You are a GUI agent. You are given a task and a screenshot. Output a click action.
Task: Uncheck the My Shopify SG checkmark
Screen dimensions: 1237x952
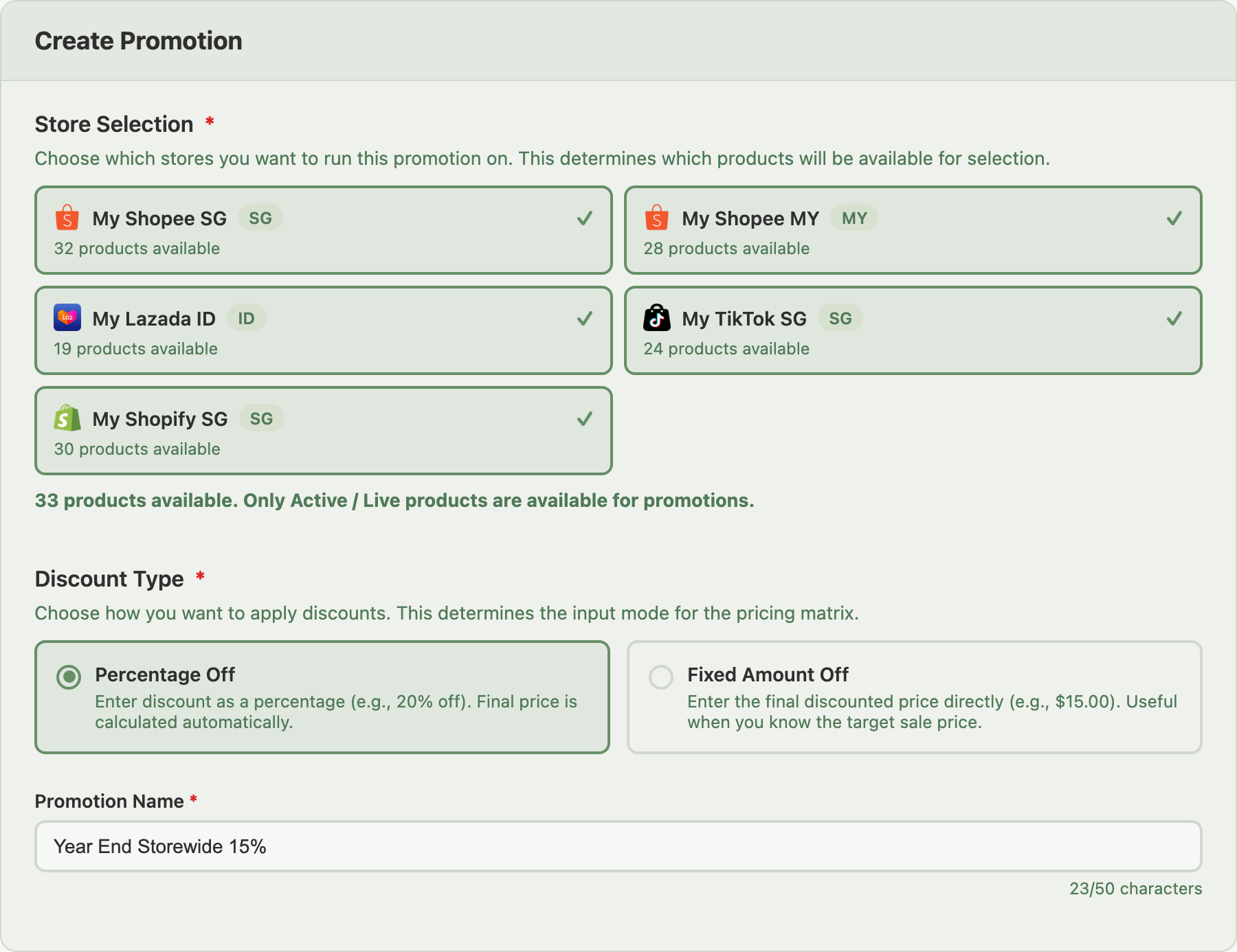585,419
